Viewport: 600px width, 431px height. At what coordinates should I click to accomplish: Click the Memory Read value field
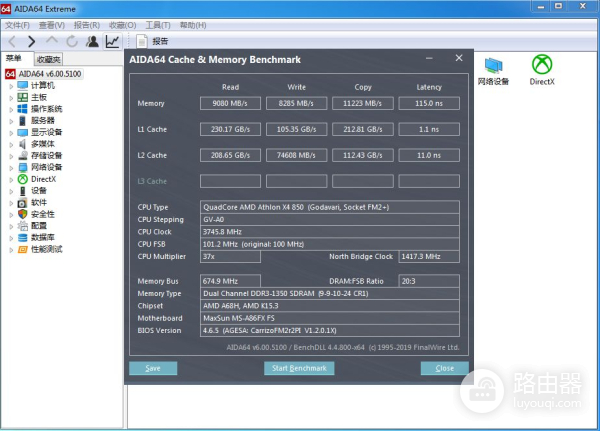pyautogui.click(x=230, y=103)
